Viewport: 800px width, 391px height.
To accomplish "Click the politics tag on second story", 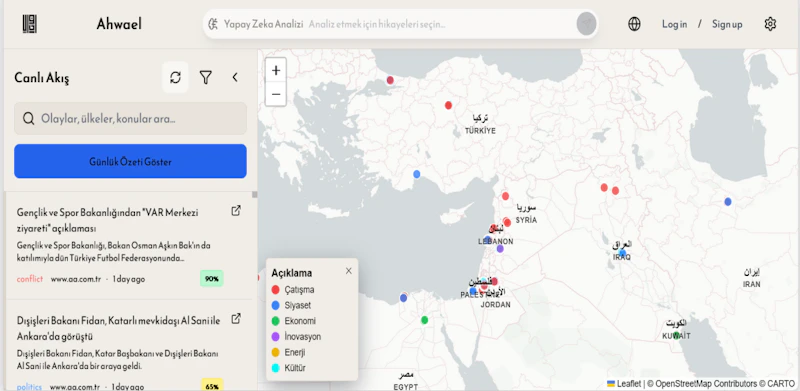I will [x=29, y=386].
